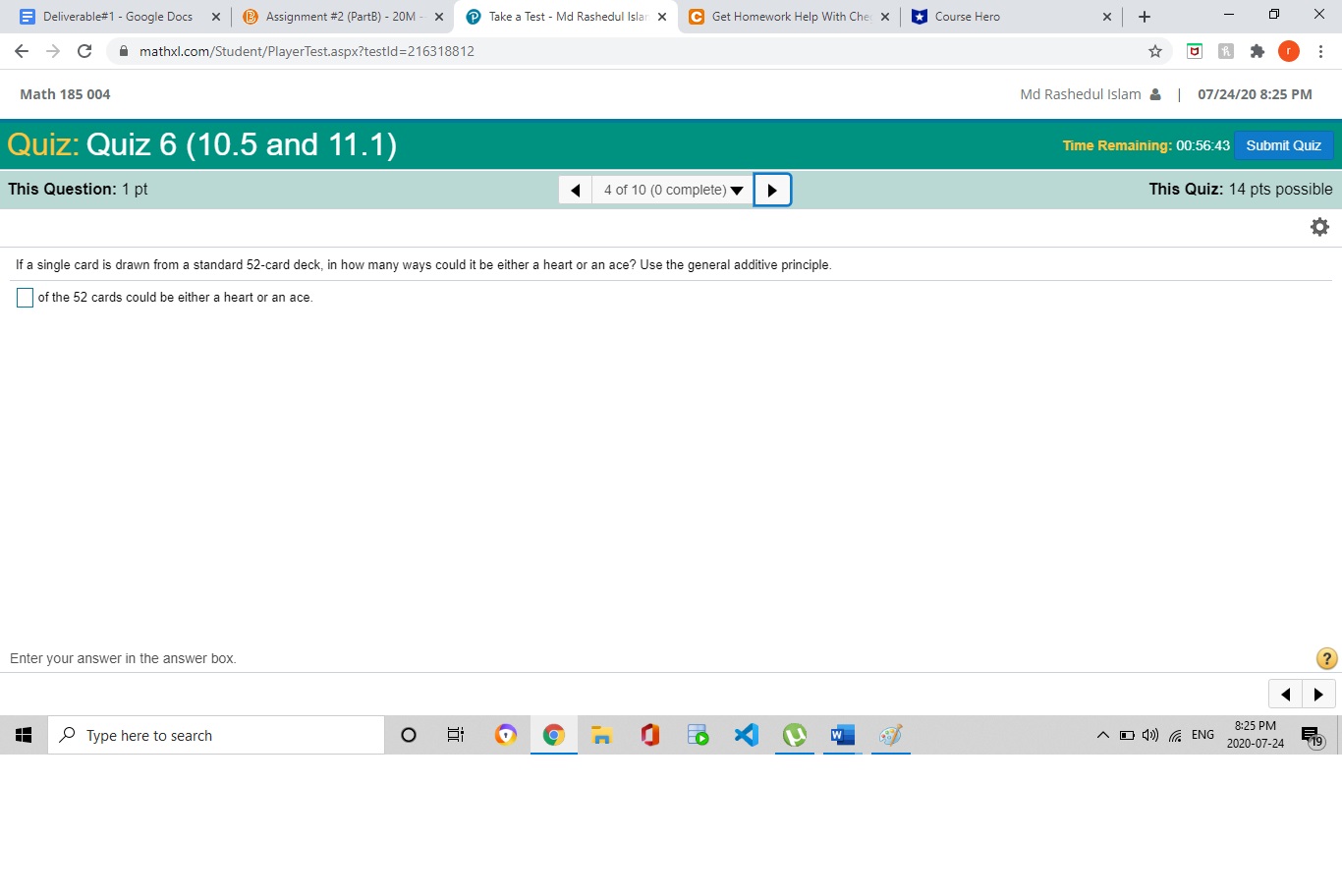Click Md Rashedul Islam account link

click(x=1081, y=94)
